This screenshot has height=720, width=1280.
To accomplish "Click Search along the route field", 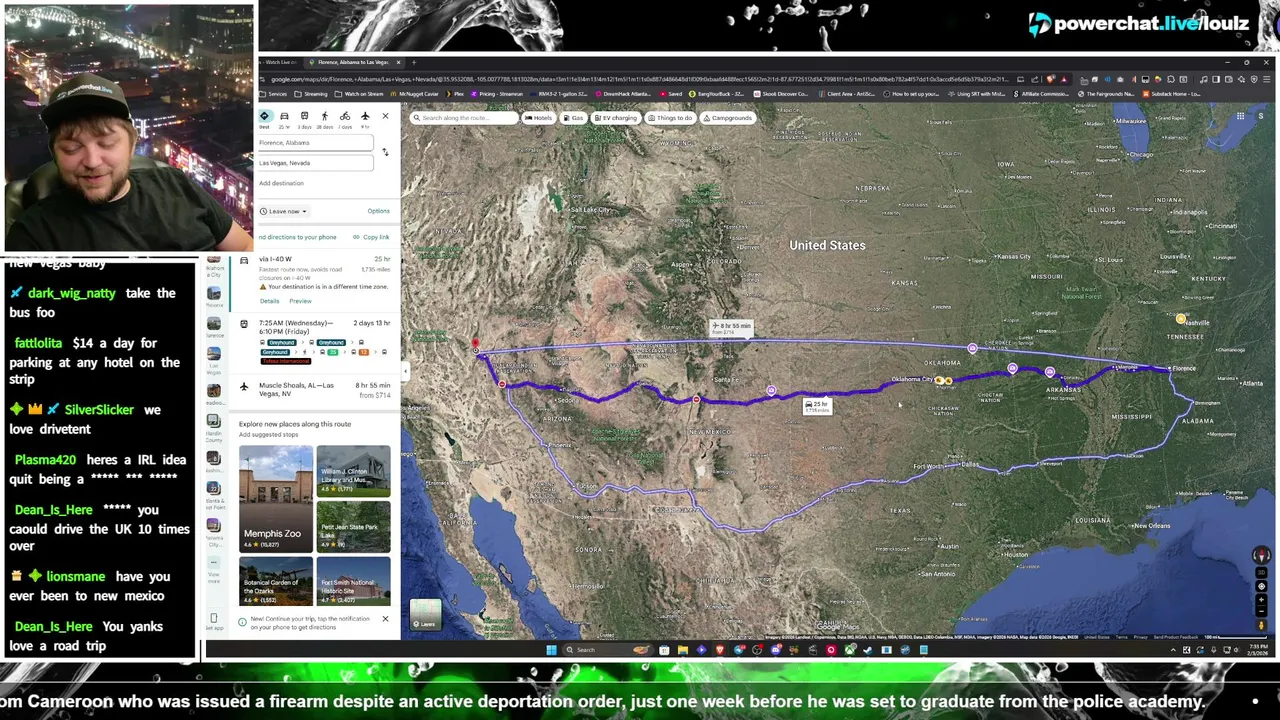I will [464, 118].
